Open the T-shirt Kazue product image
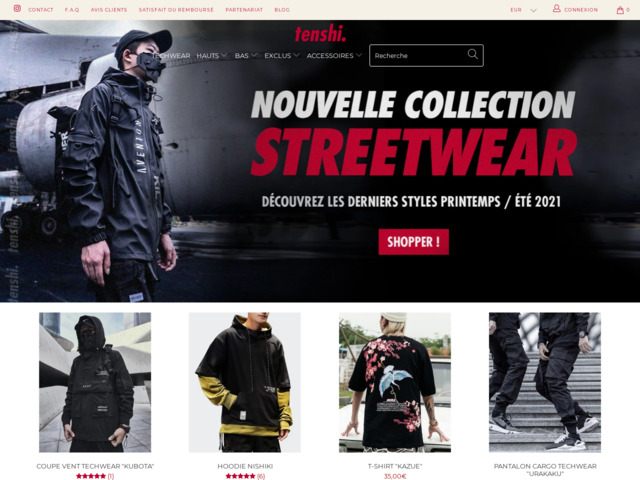Image resolution: width=640 pixels, height=480 pixels. [x=395, y=382]
